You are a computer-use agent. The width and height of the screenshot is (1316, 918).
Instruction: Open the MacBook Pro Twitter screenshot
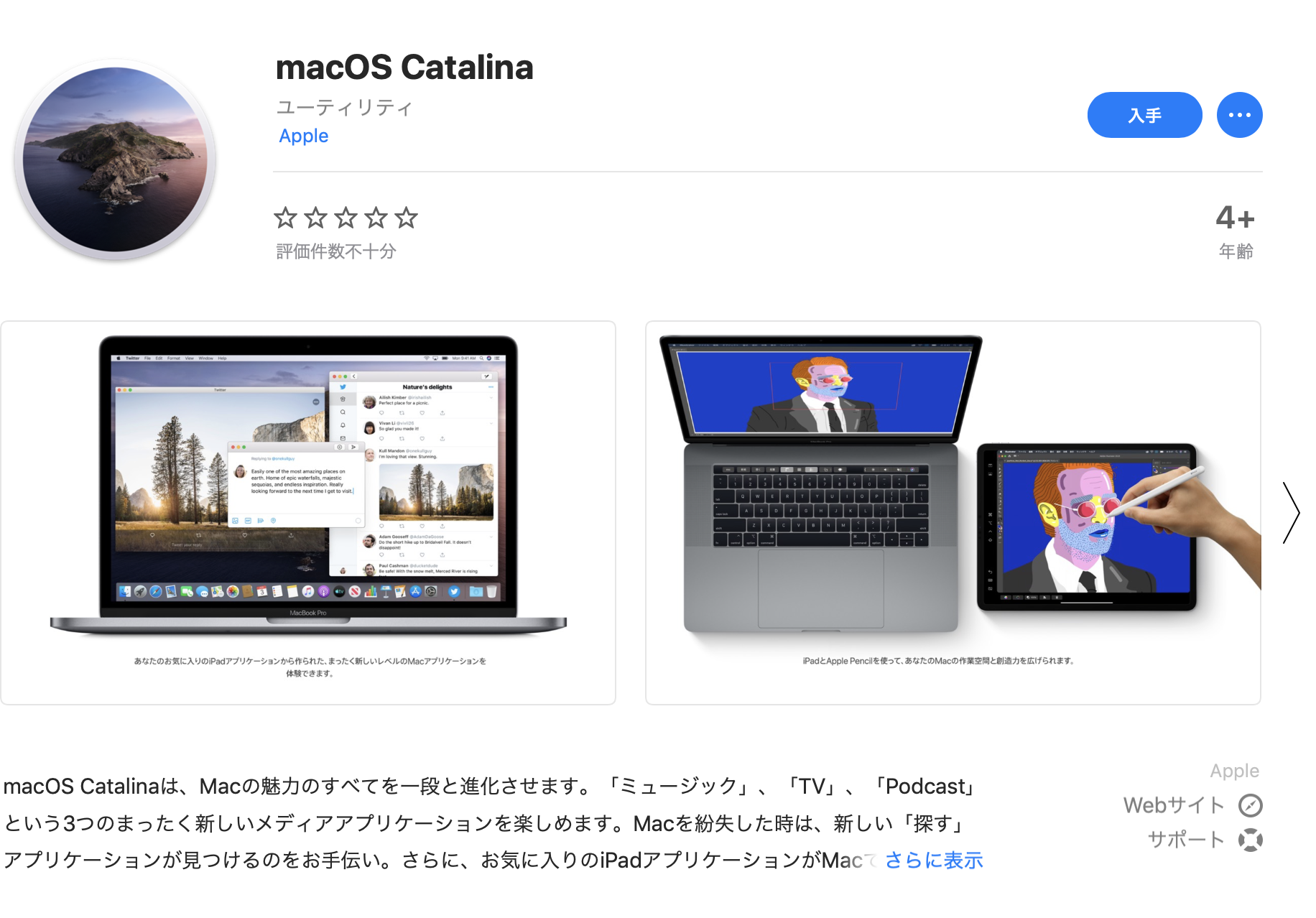(x=308, y=513)
